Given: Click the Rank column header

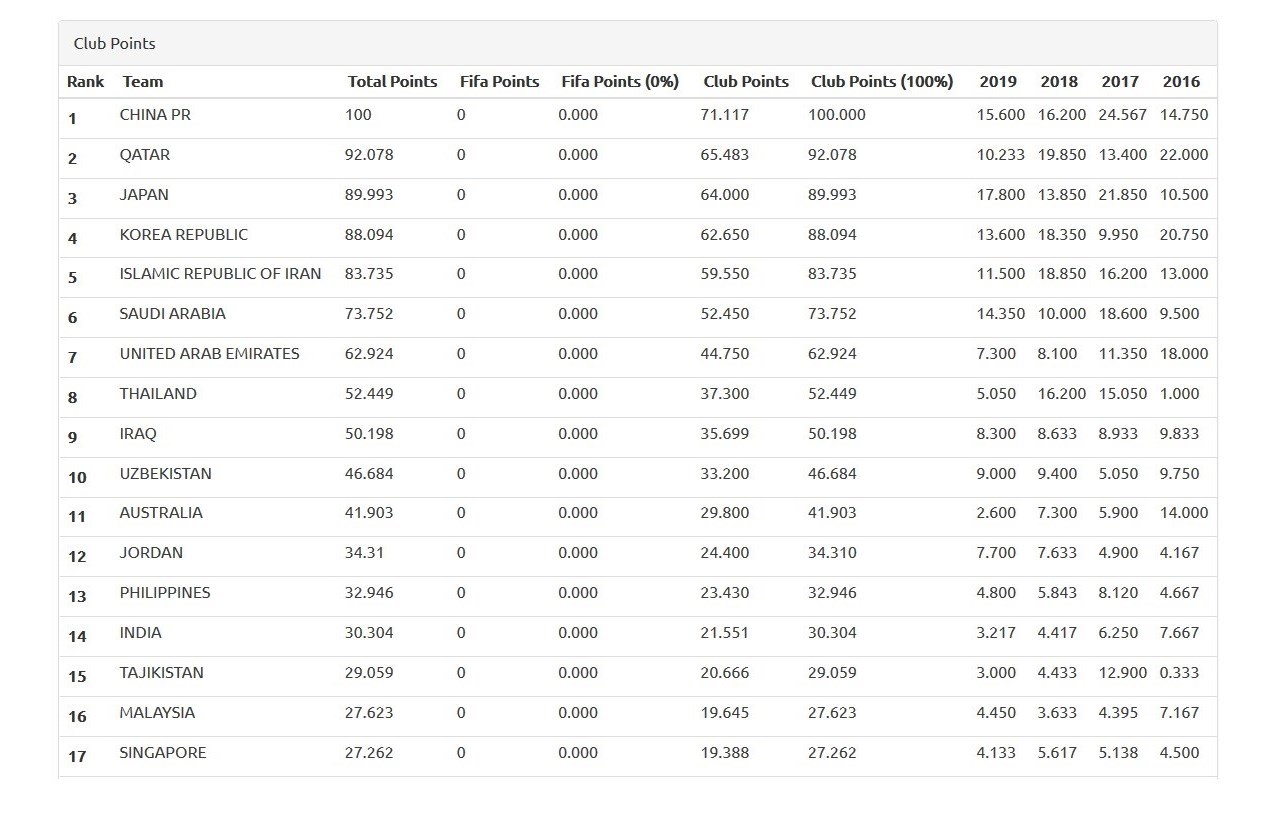Looking at the screenshot, I should pyautogui.click(x=85, y=82).
